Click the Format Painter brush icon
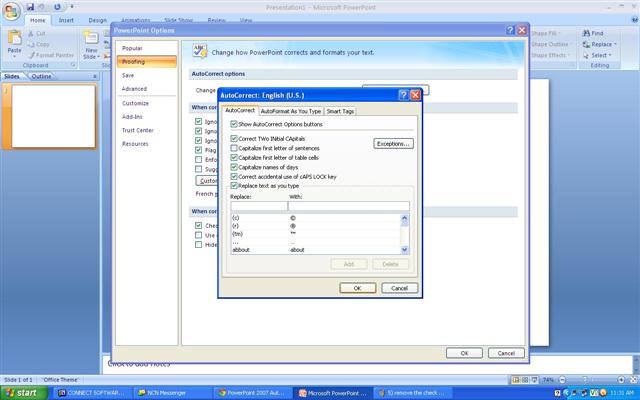The width and height of the screenshot is (640, 400). (x=31, y=55)
